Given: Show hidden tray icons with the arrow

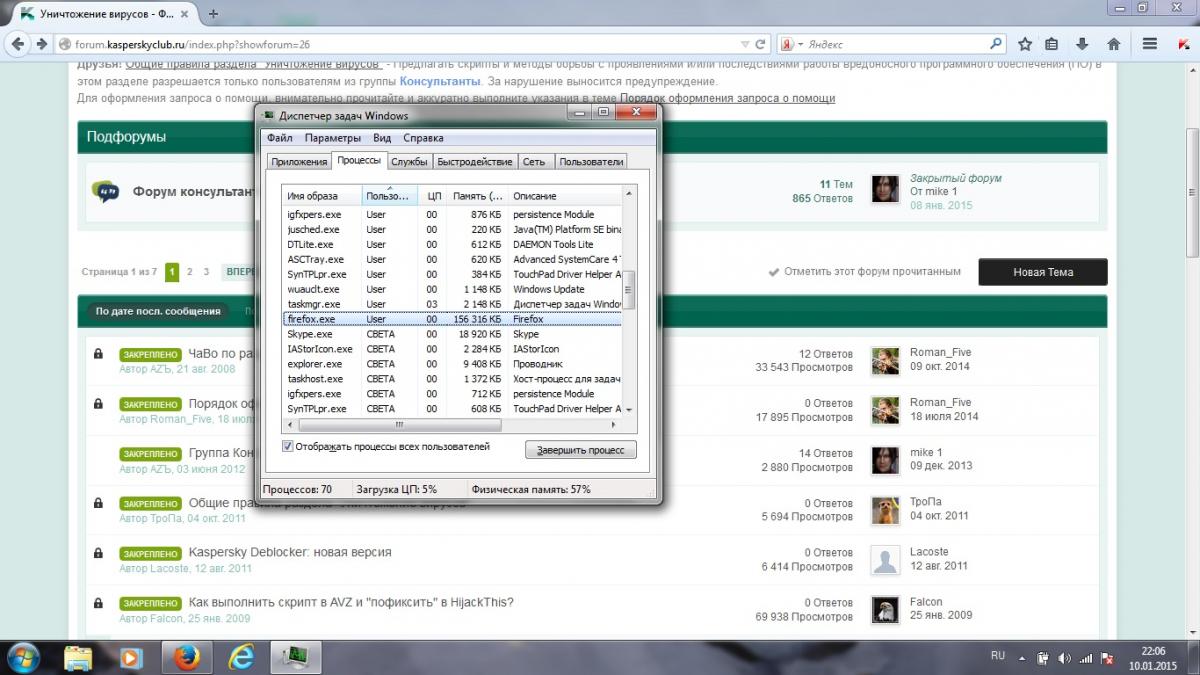Looking at the screenshot, I should coord(1023,658).
